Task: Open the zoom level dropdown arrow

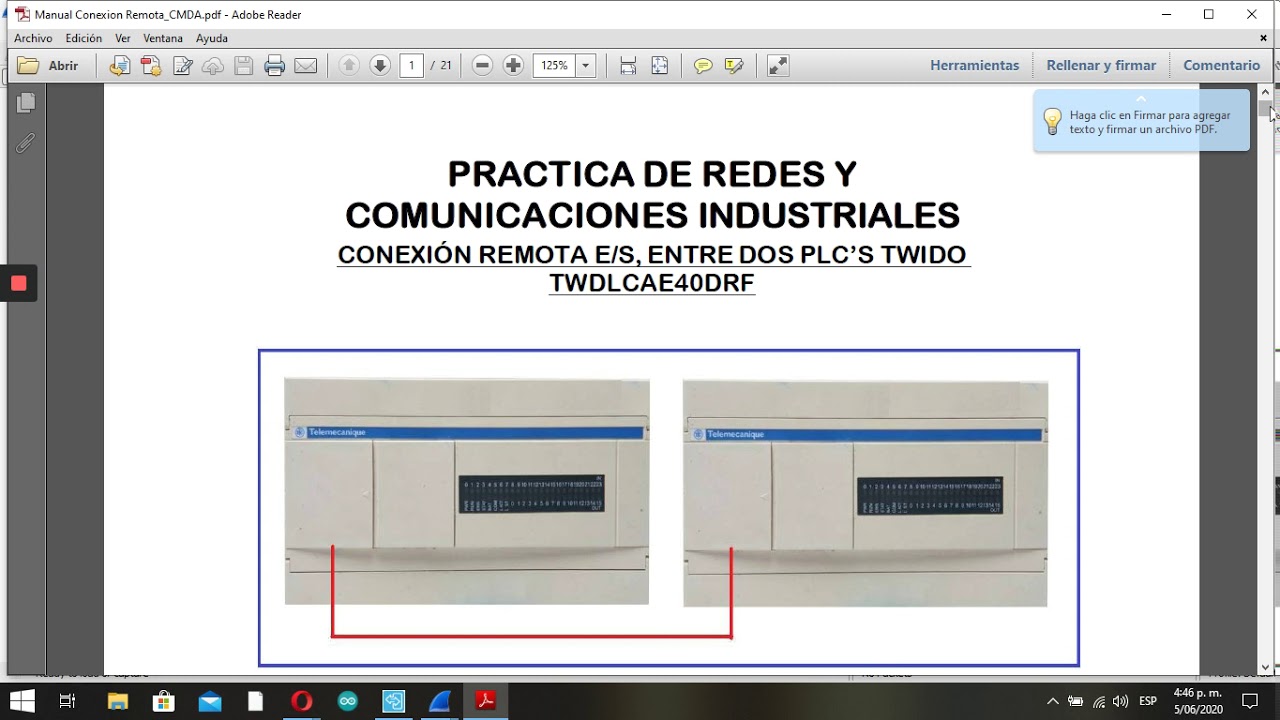Action: point(586,66)
